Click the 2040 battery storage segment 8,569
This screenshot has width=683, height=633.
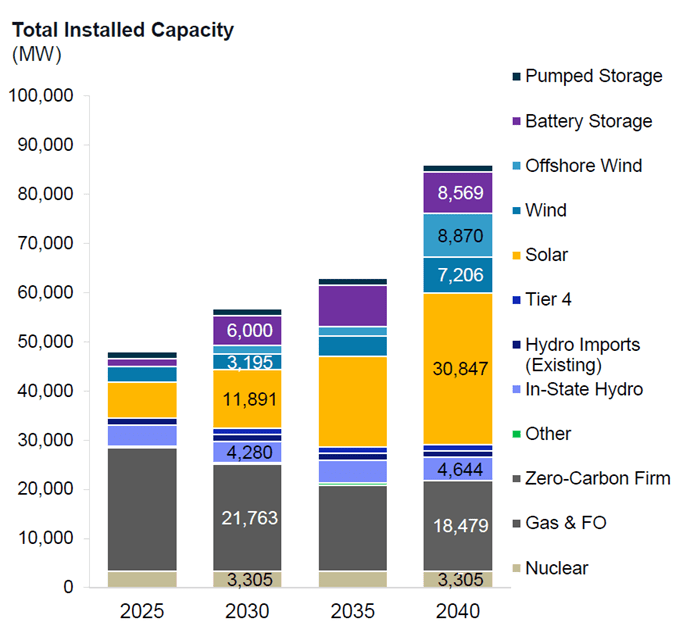458,193
